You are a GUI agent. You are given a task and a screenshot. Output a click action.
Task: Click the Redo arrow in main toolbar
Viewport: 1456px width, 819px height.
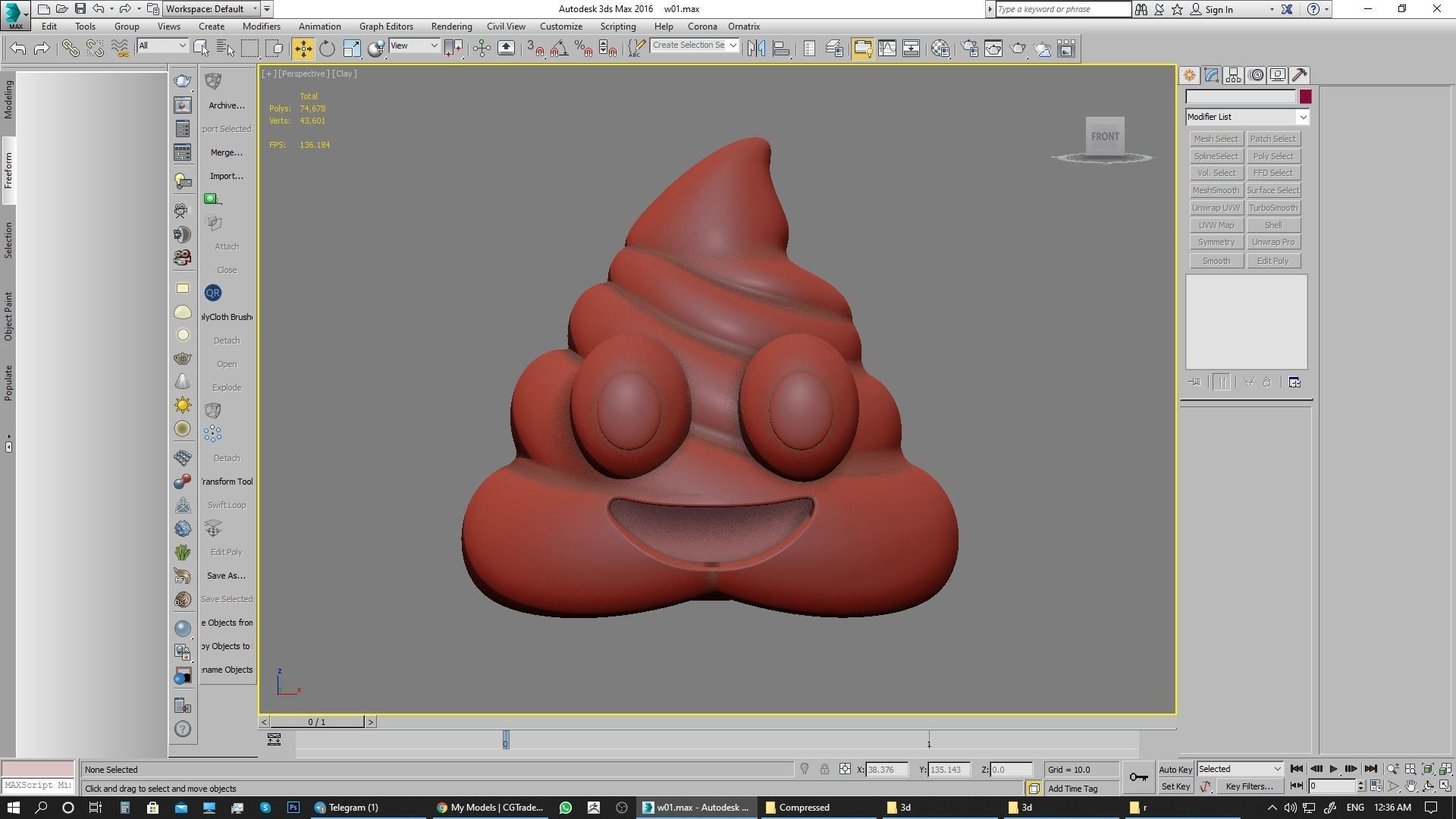(42, 49)
